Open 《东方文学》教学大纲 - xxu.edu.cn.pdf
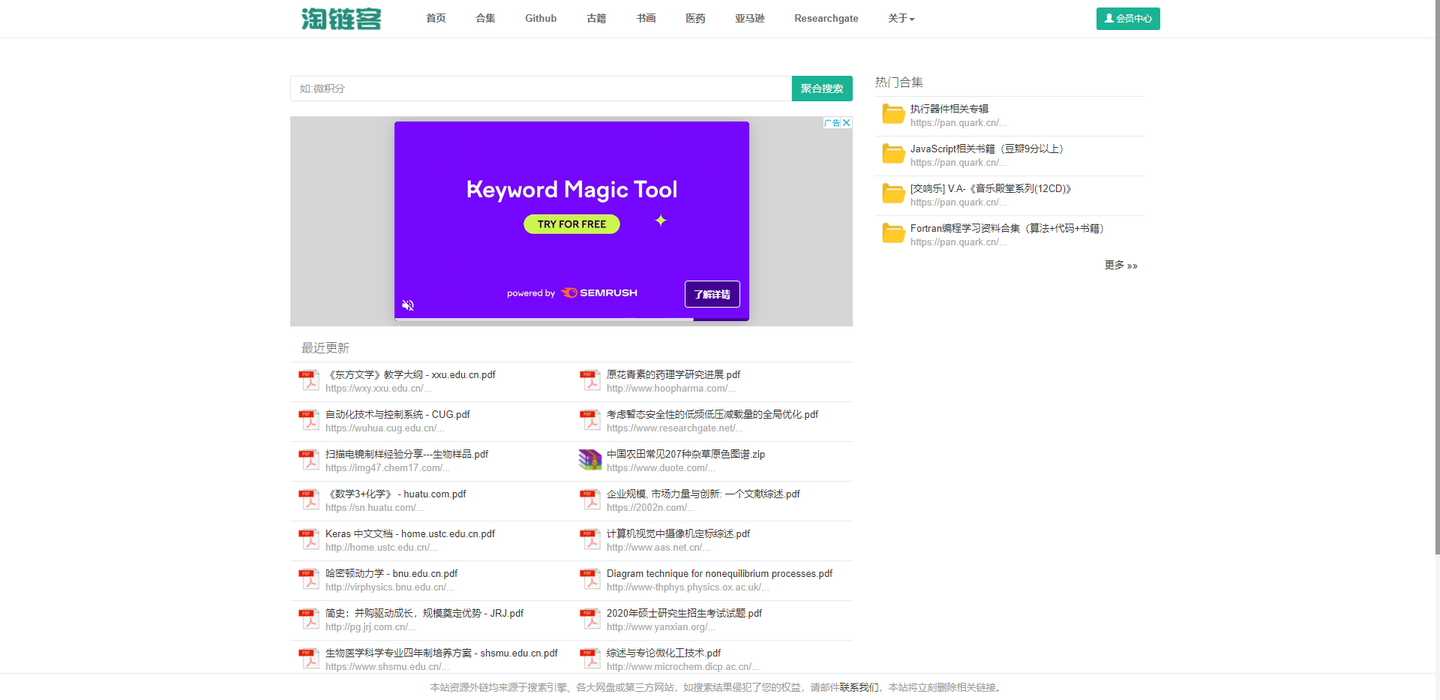1440x700 pixels. click(x=410, y=375)
